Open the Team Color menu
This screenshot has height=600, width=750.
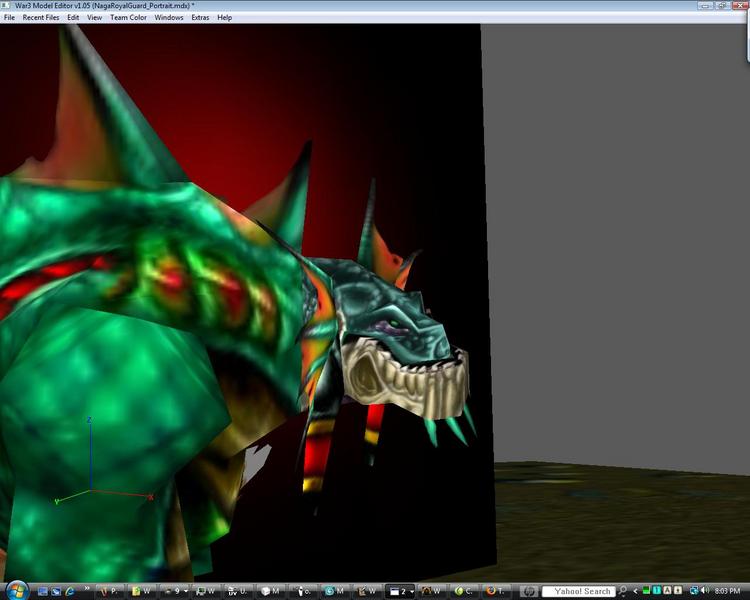(x=128, y=18)
